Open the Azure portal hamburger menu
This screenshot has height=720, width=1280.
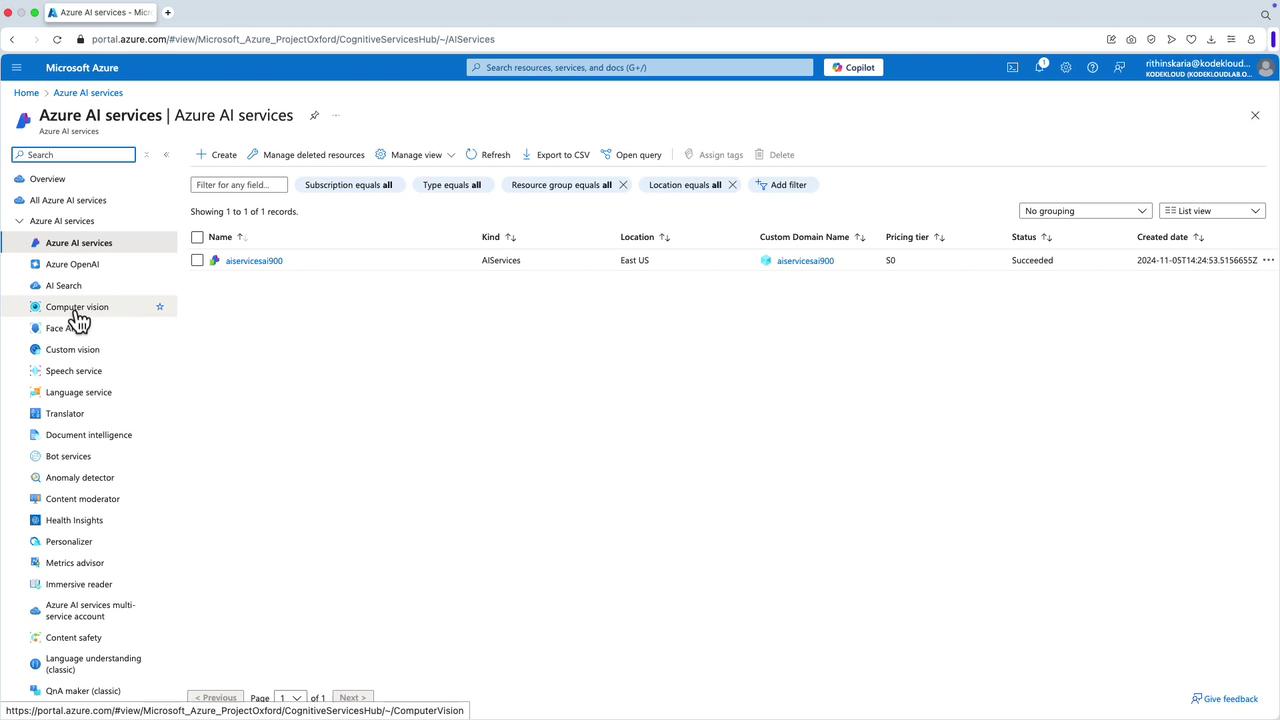pos(16,67)
